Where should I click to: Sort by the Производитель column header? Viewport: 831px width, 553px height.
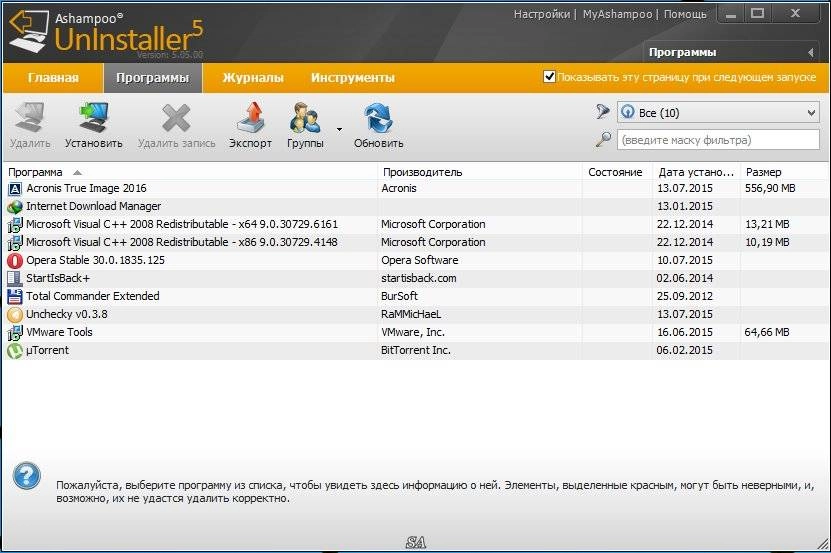pos(480,172)
